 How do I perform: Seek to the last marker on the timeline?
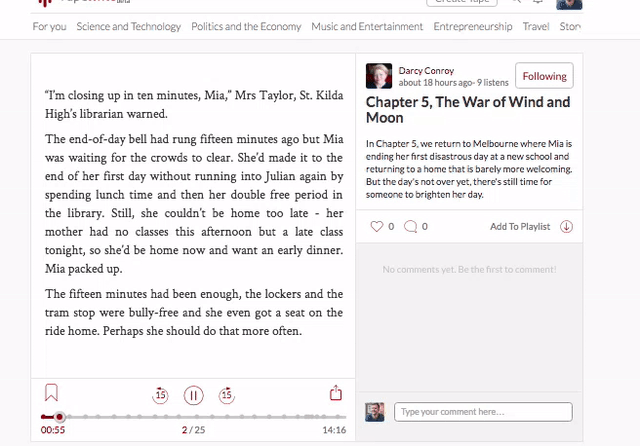338,417
